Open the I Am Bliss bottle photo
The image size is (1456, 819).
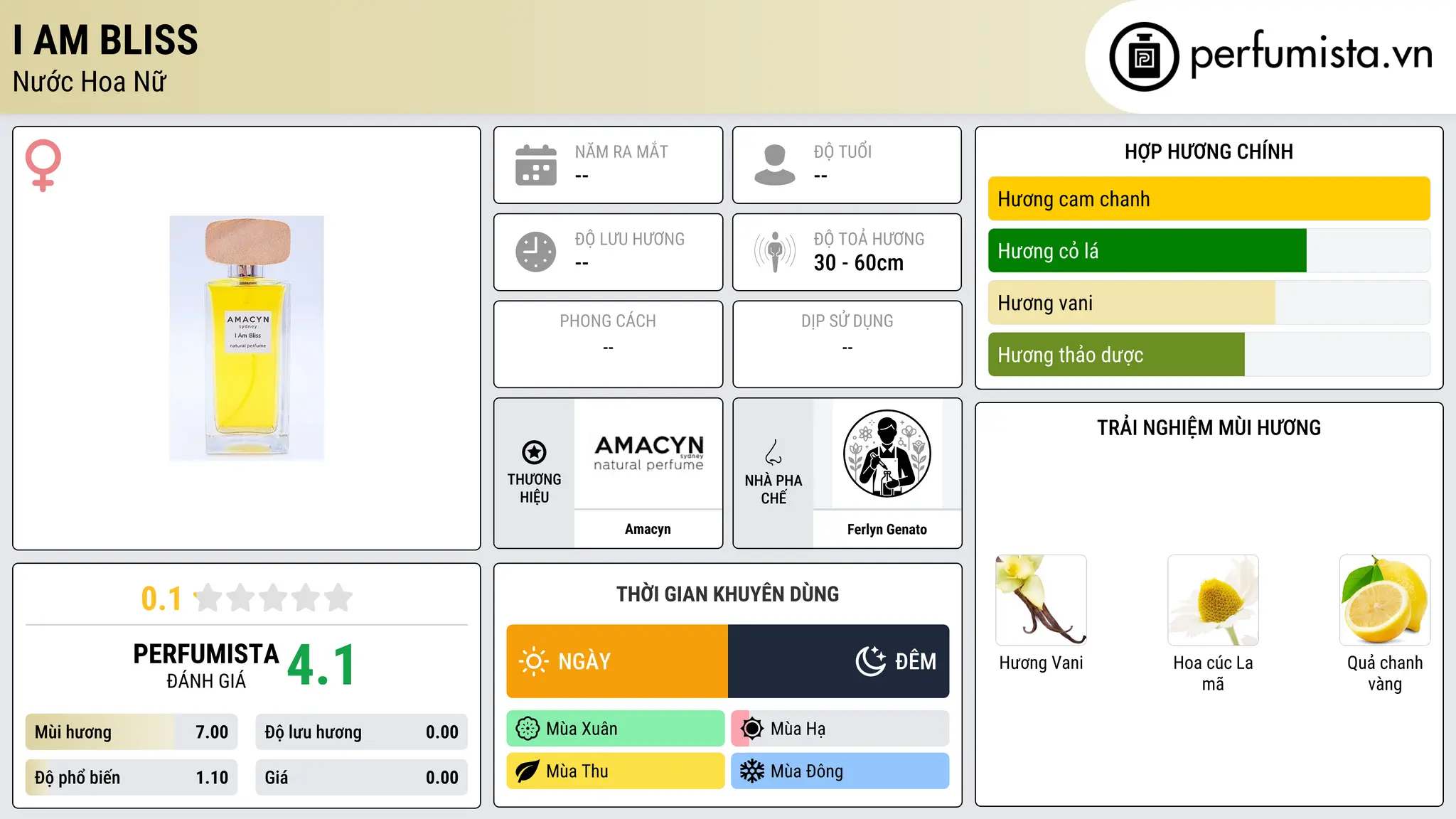[247, 338]
